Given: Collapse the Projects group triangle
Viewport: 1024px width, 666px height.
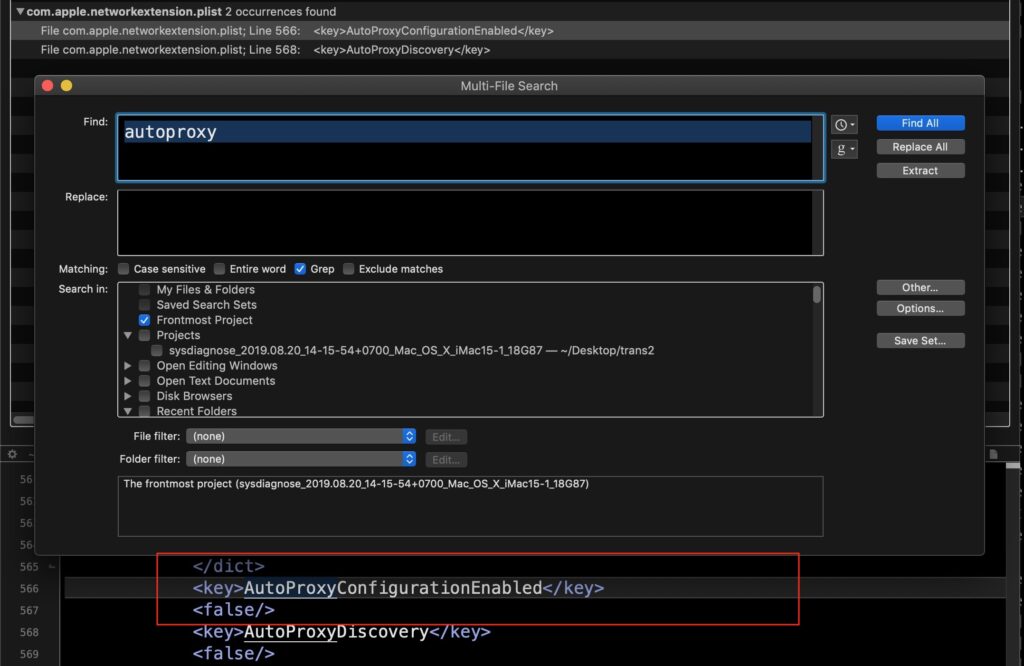Looking at the screenshot, I should 128,336.
